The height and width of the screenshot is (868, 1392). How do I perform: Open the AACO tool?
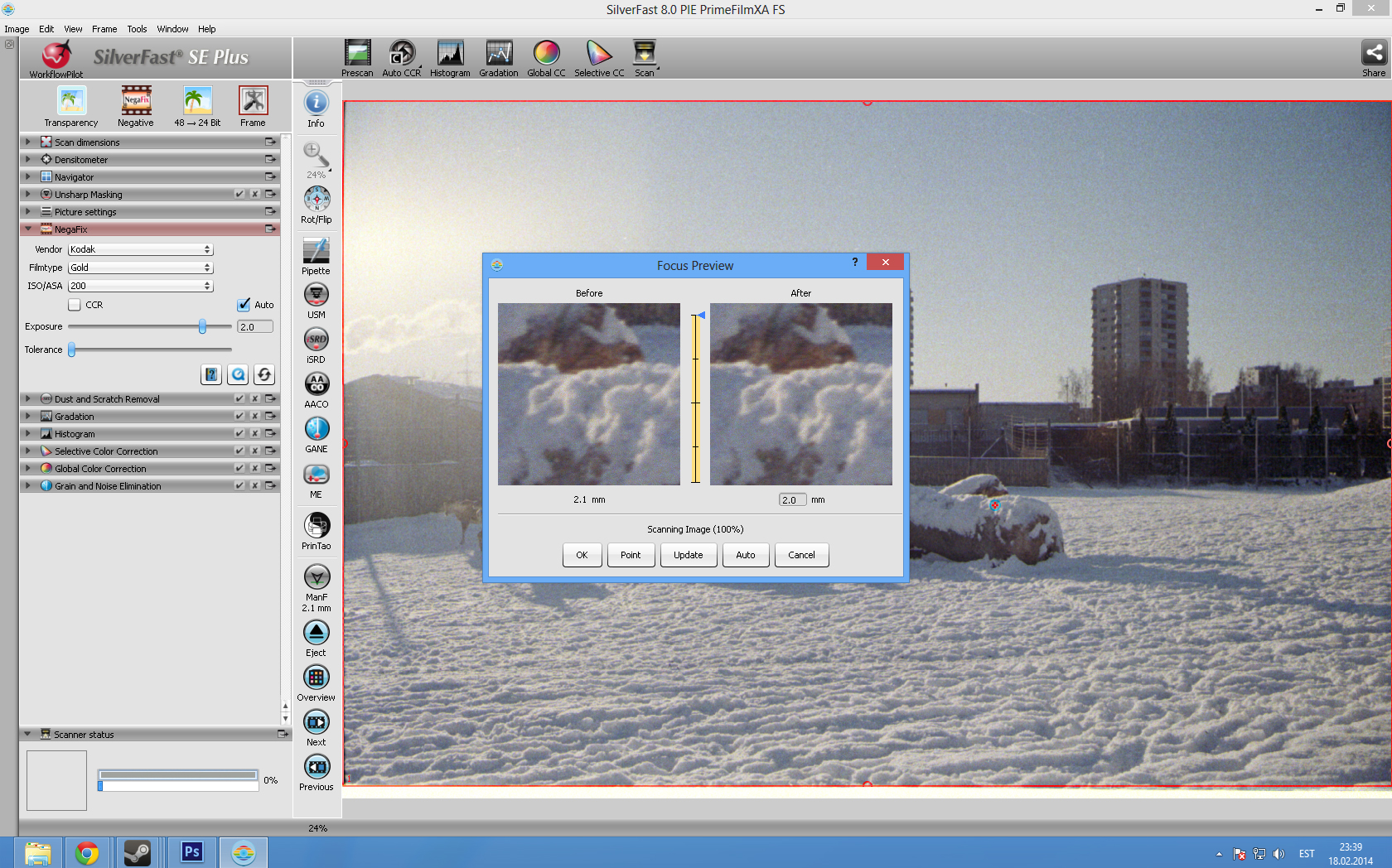click(317, 384)
